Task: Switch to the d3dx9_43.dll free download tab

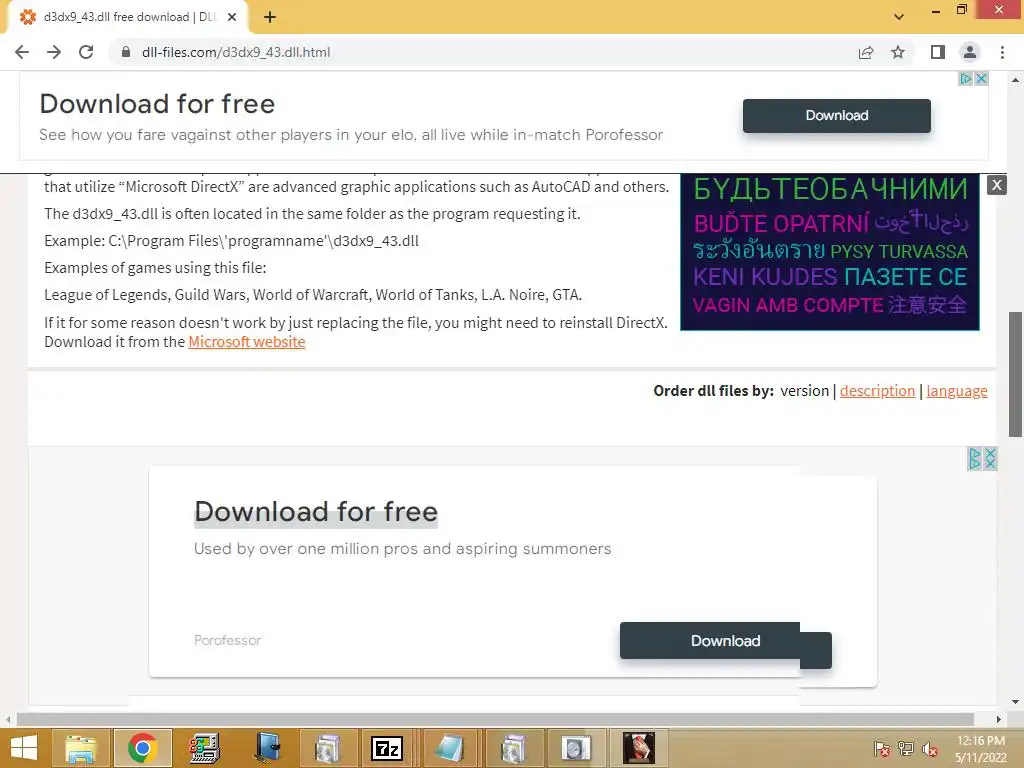Action: tap(127, 17)
